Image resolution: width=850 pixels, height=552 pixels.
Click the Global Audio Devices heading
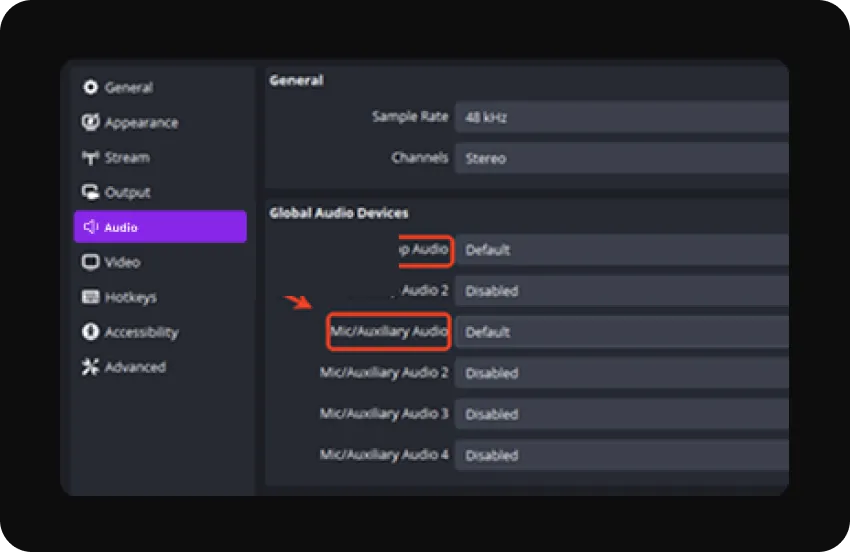(x=339, y=212)
